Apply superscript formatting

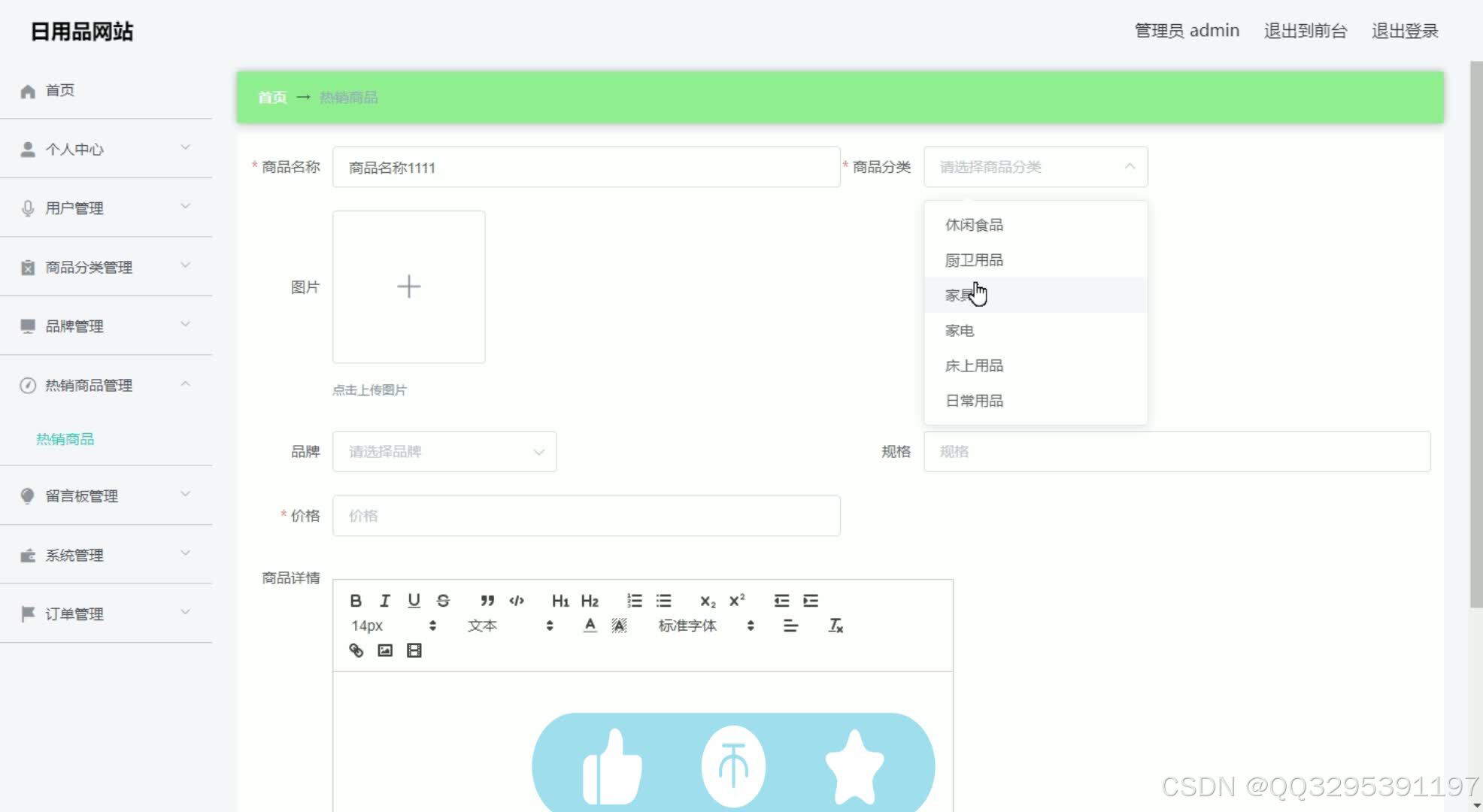pos(737,601)
